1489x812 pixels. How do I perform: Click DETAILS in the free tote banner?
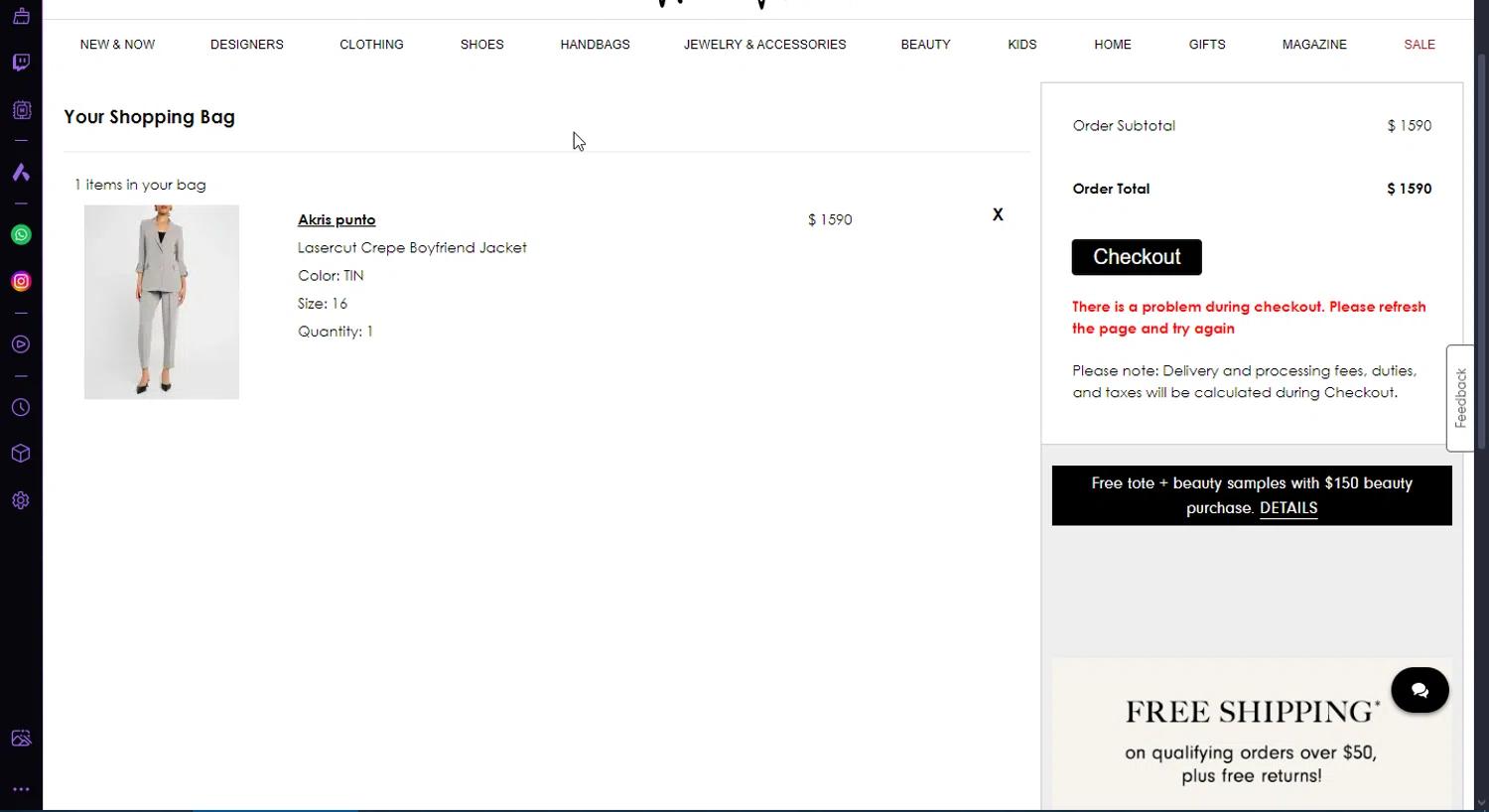[x=1288, y=508]
